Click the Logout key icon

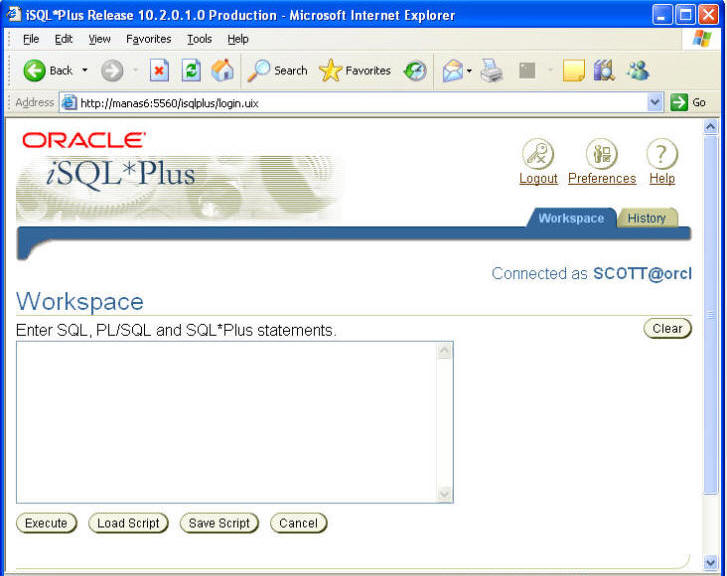(538, 154)
